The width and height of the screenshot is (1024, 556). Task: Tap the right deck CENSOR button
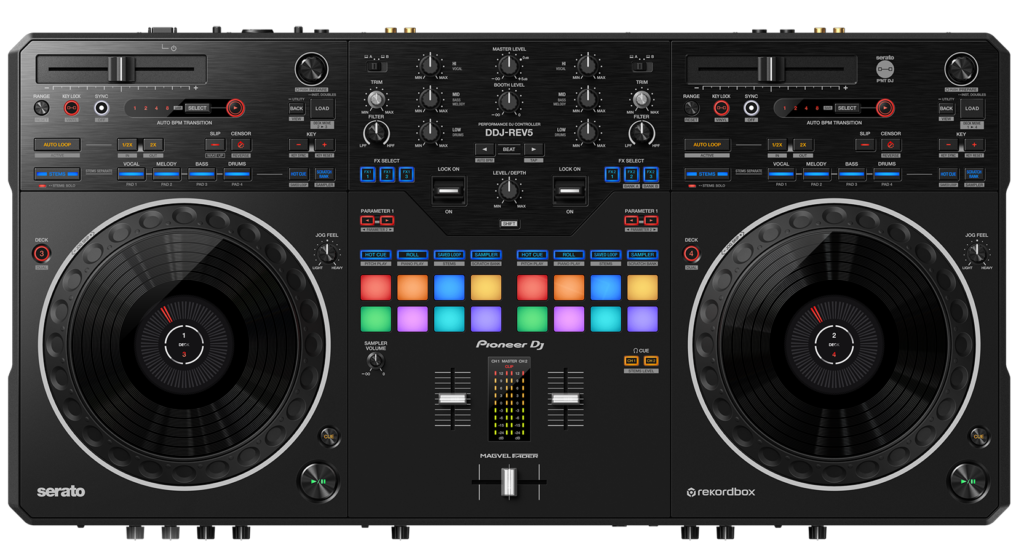(x=891, y=145)
